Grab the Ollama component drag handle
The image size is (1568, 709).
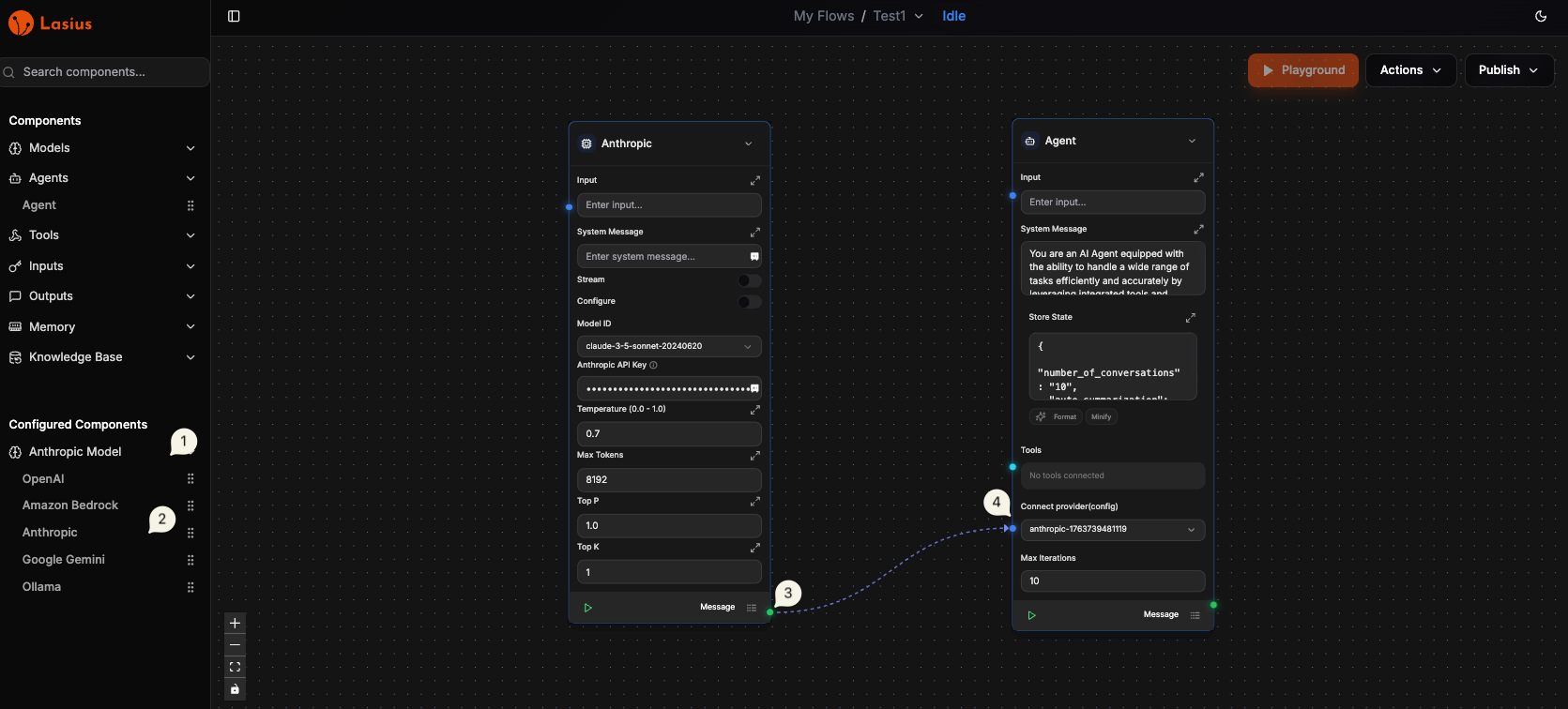pyautogui.click(x=190, y=587)
